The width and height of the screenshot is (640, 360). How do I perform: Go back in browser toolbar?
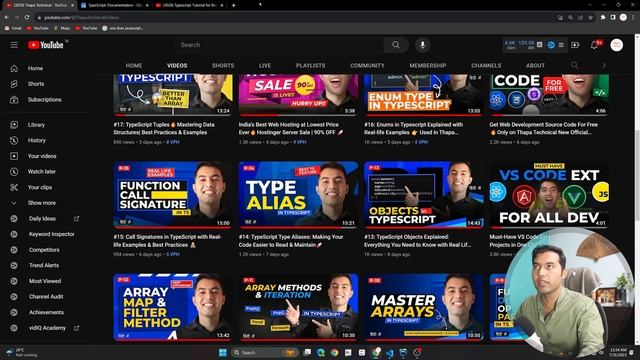(7, 18)
